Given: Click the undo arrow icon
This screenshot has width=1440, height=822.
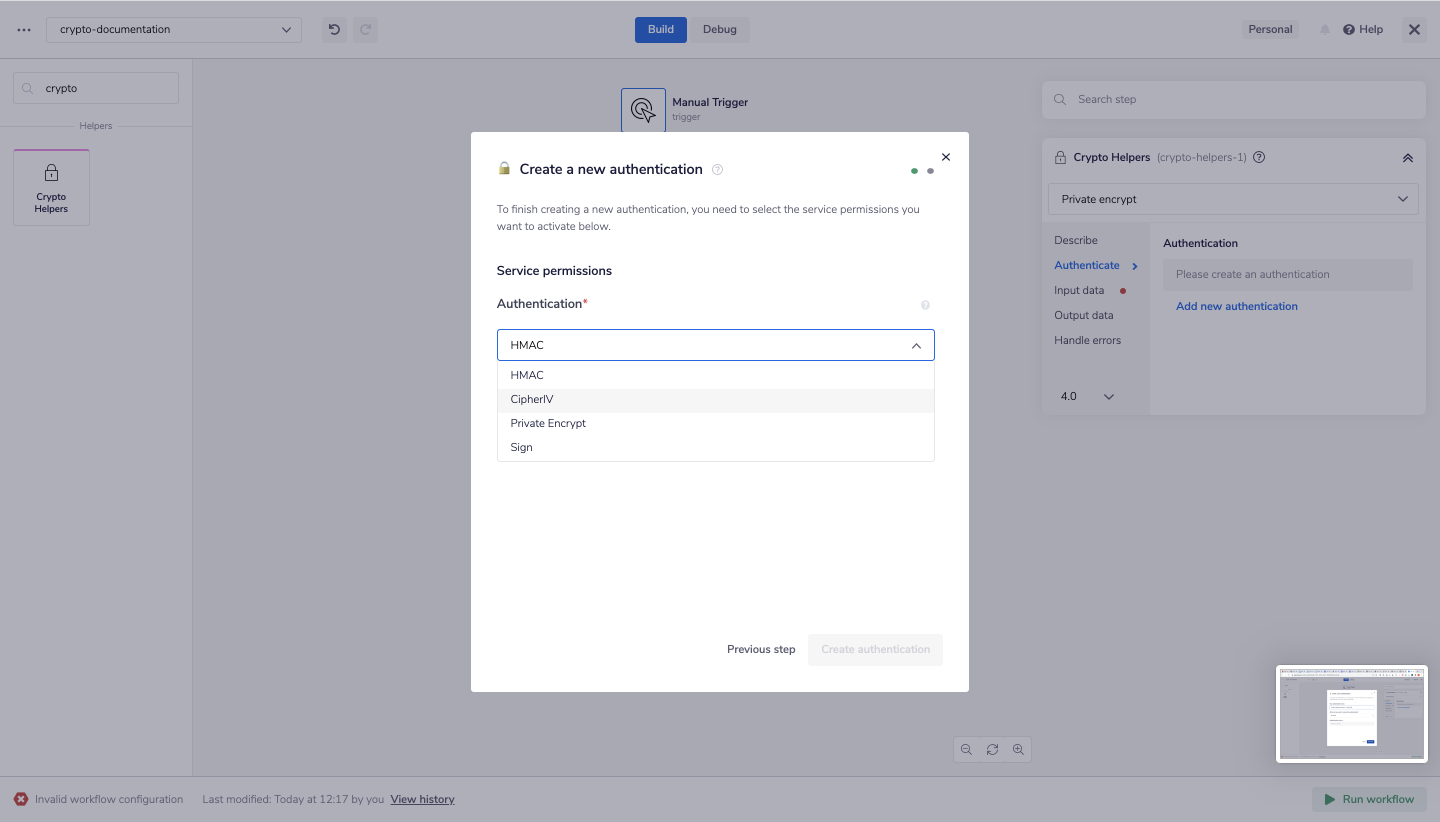Looking at the screenshot, I should [334, 29].
